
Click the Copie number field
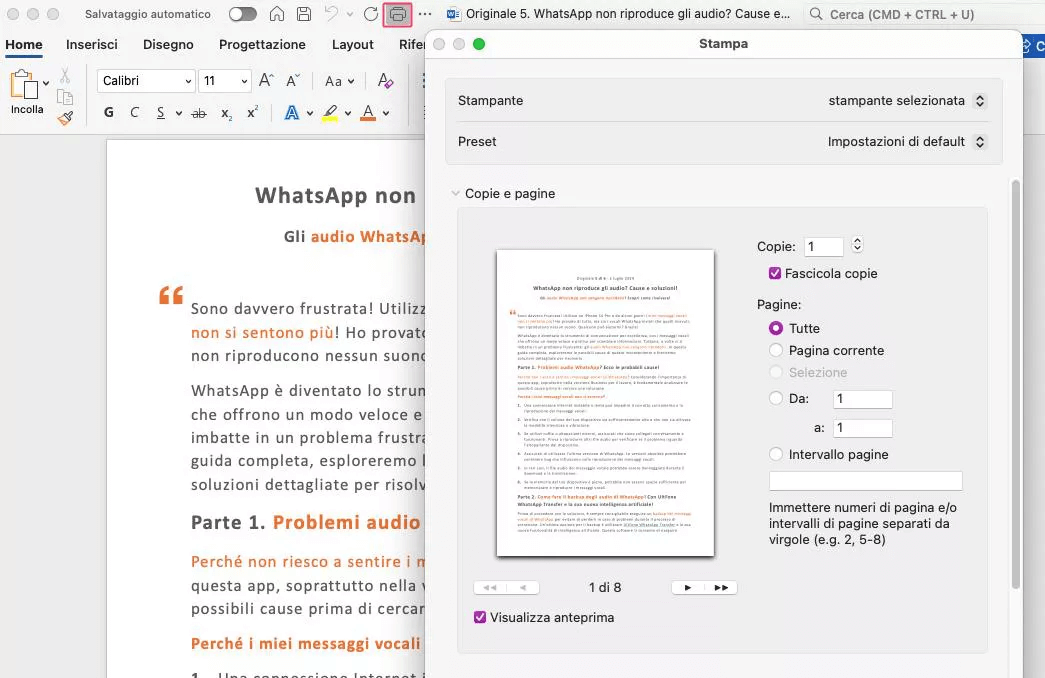pos(824,247)
